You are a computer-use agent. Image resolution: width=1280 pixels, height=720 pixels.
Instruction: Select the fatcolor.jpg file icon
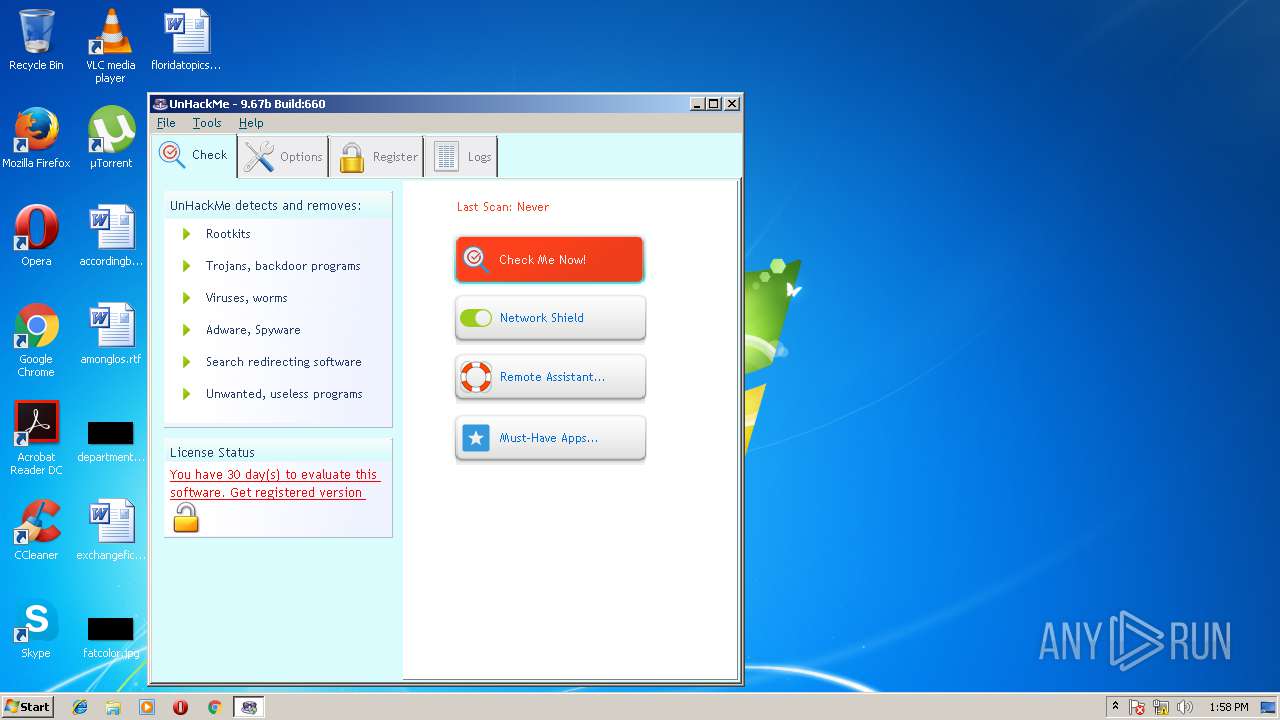pyautogui.click(x=110, y=638)
